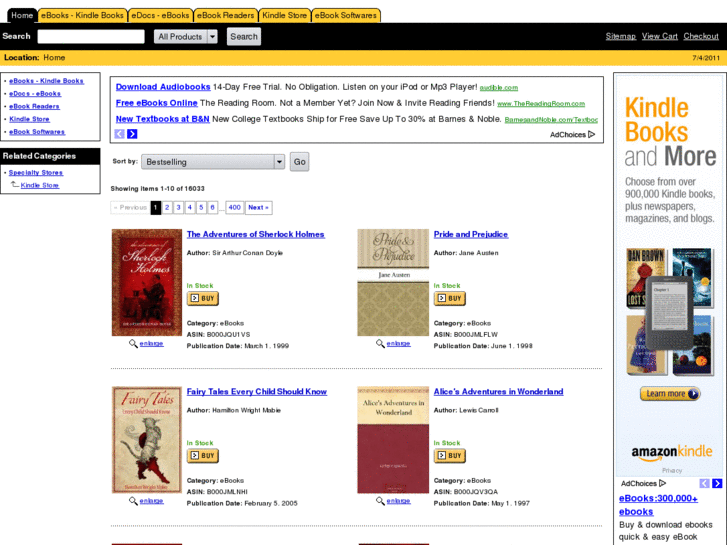The image size is (727, 545).
Task: Jump to results page 400
Action: point(235,207)
